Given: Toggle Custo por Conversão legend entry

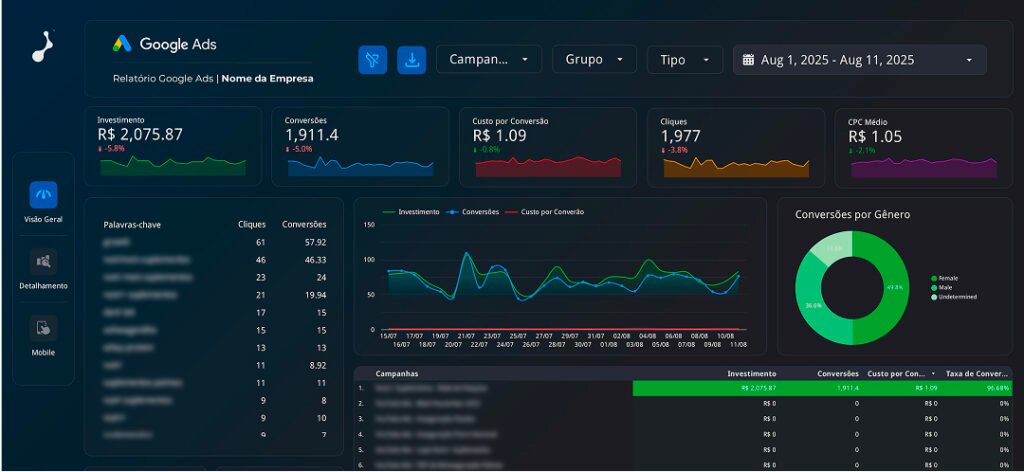Looking at the screenshot, I should click(x=544, y=212).
